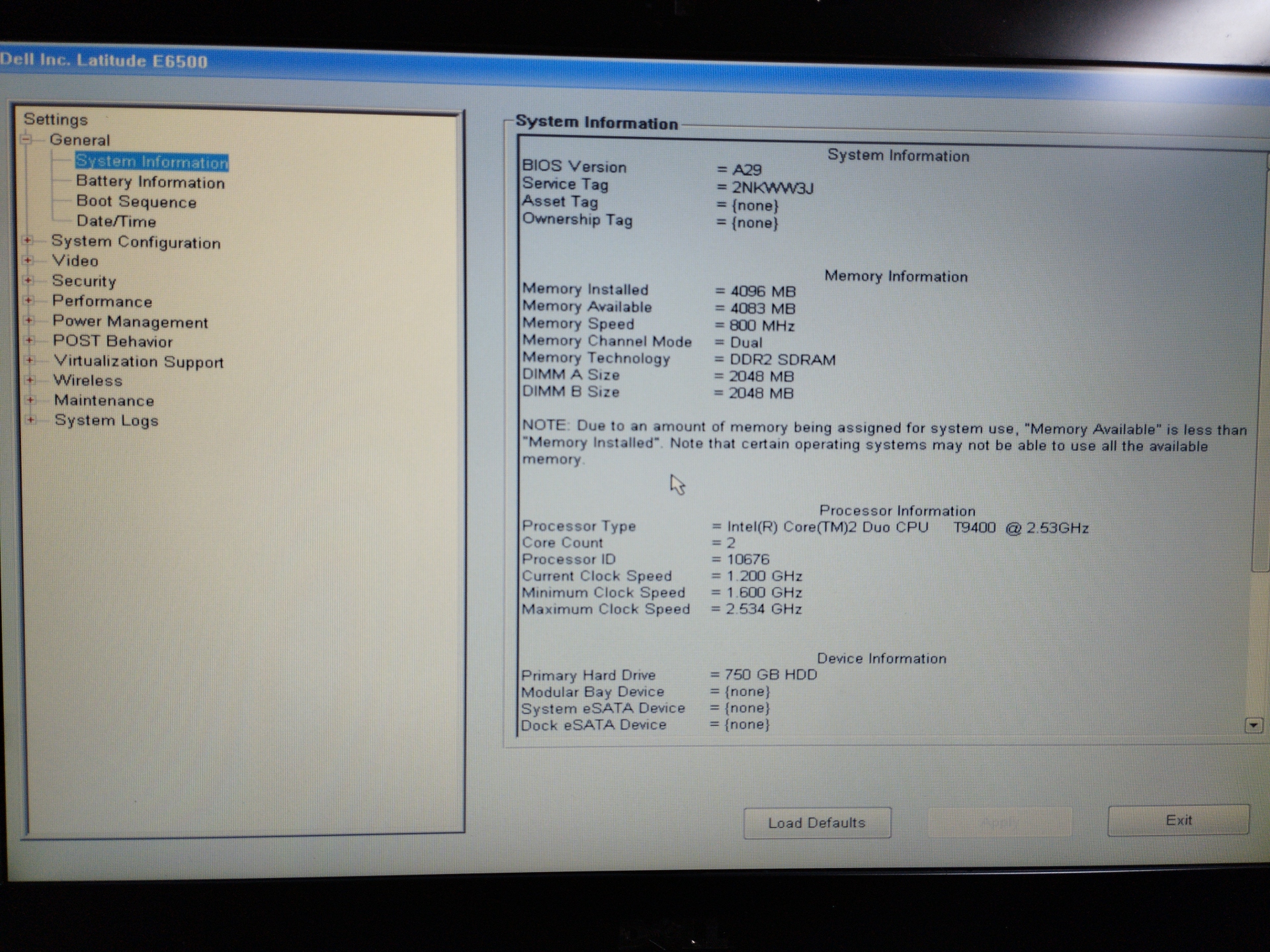Click the Asset Tag label
The width and height of the screenshot is (1270, 952).
point(560,202)
